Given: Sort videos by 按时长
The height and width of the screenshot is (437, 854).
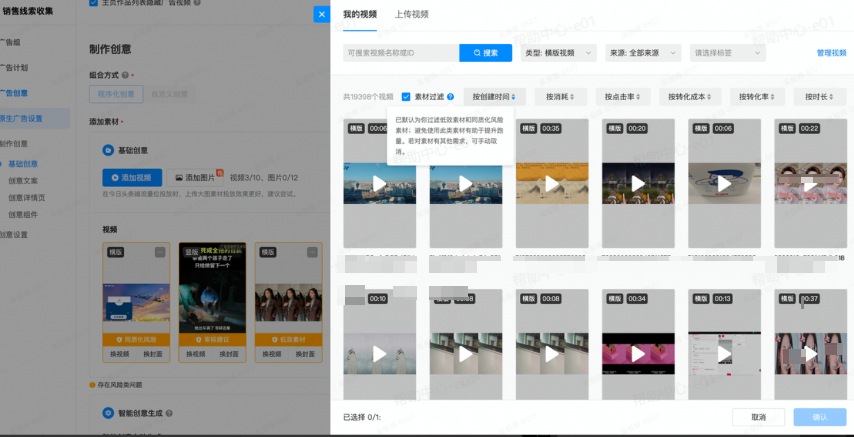Looking at the screenshot, I should (820, 96).
